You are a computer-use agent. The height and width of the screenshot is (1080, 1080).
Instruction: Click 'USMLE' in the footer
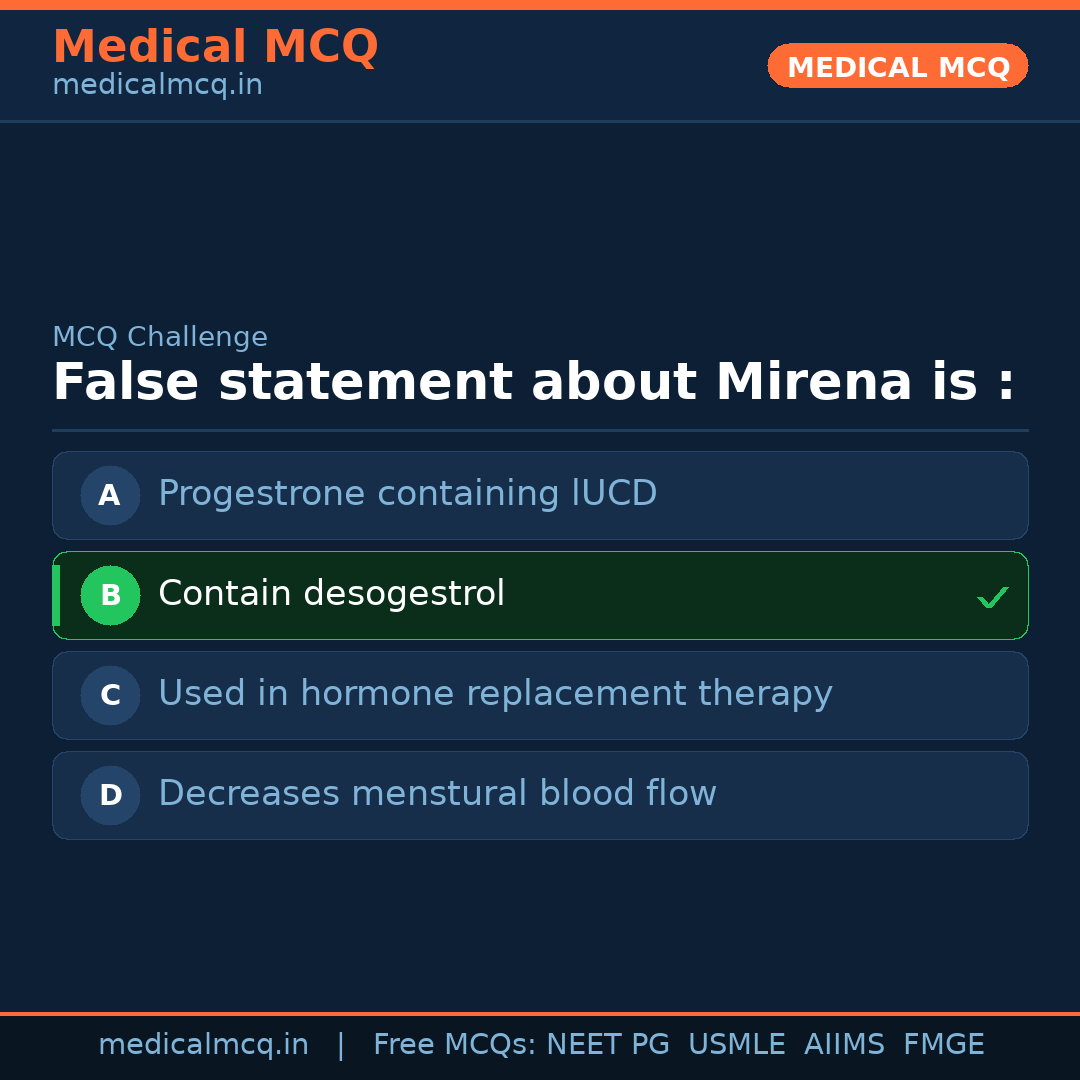pyautogui.click(x=736, y=1045)
